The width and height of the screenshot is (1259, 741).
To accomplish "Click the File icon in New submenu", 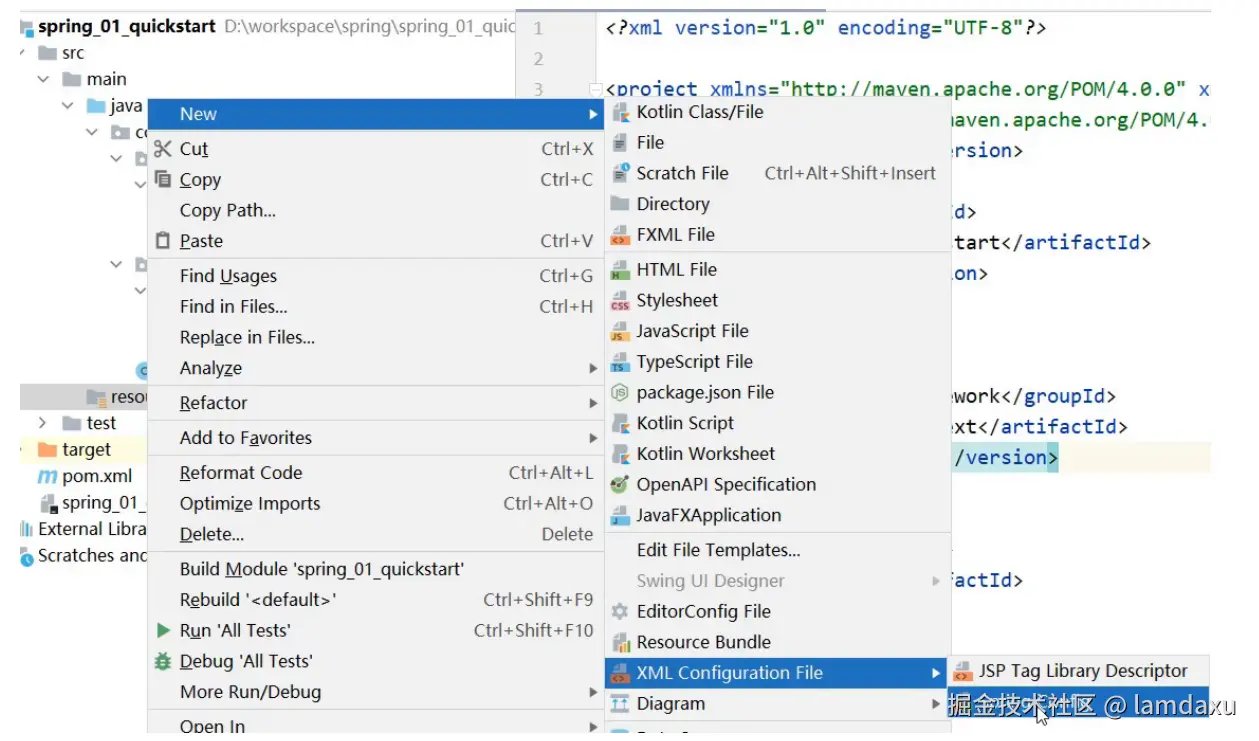I will (620, 143).
